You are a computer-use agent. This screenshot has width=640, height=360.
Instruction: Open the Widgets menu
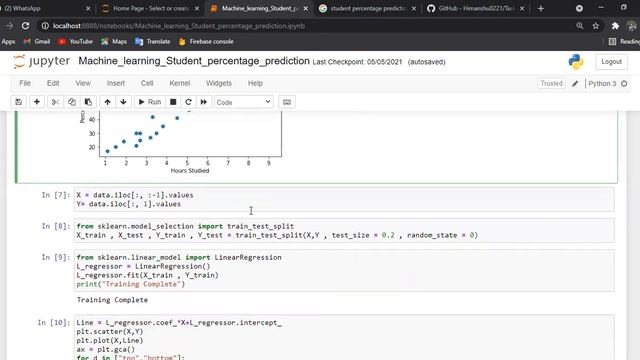click(x=219, y=83)
